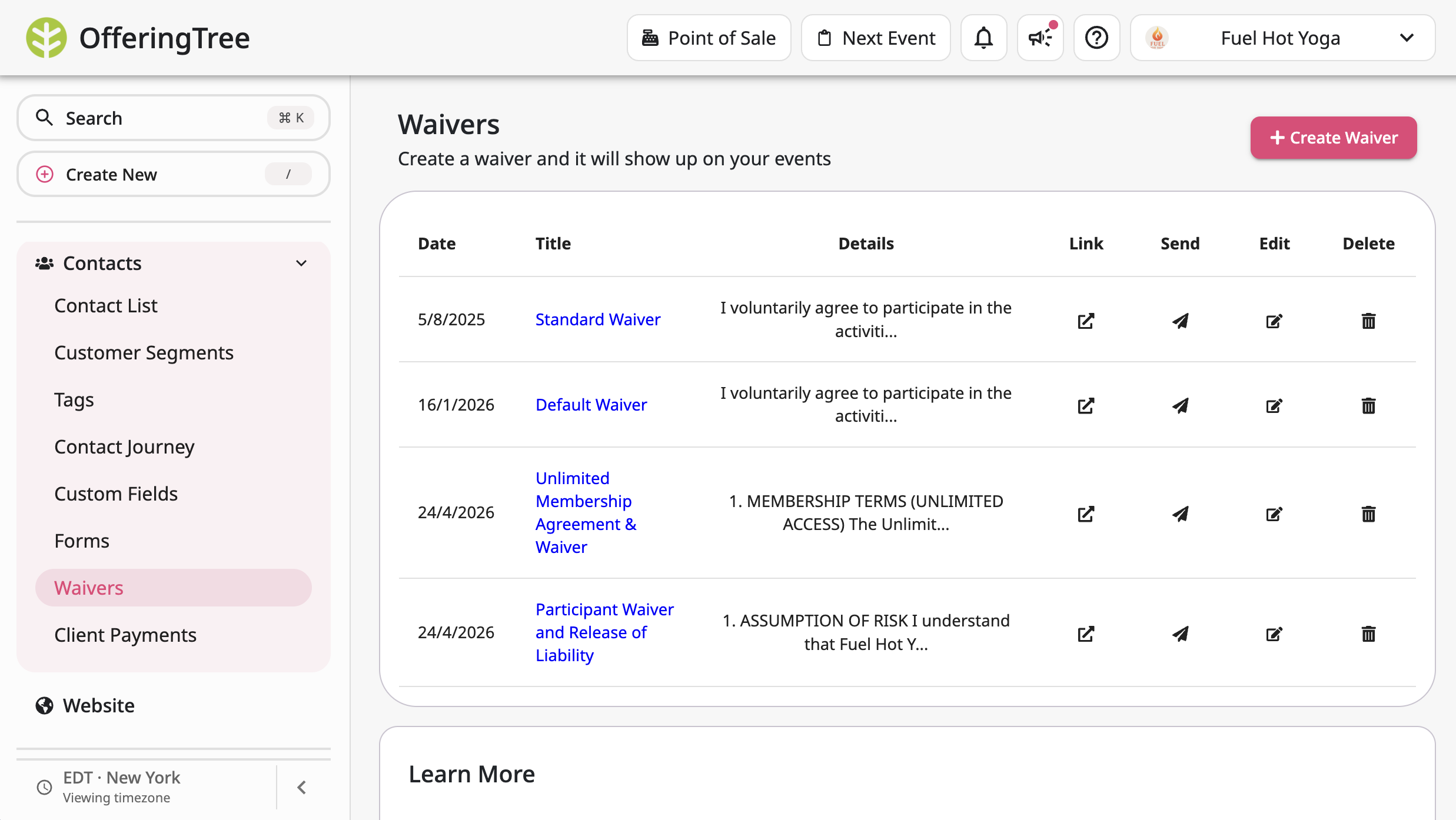Go to Forms in sidebar
The image size is (1456, 820).
(82, 541)
